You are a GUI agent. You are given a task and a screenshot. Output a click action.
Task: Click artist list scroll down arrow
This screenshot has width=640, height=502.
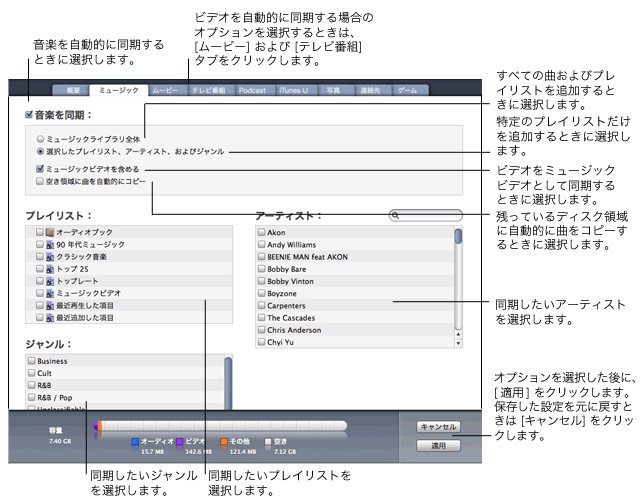point(458,343)
